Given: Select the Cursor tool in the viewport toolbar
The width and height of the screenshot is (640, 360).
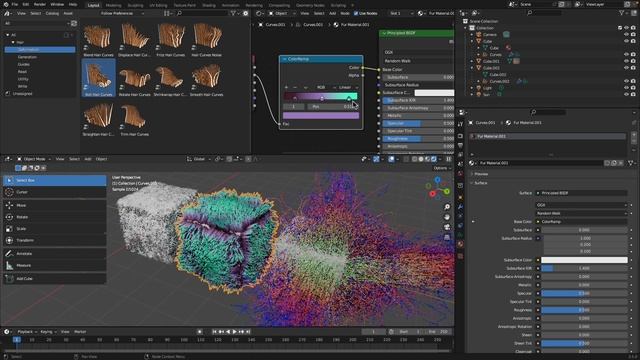Looking at the screenshot, I should point(55,192).
